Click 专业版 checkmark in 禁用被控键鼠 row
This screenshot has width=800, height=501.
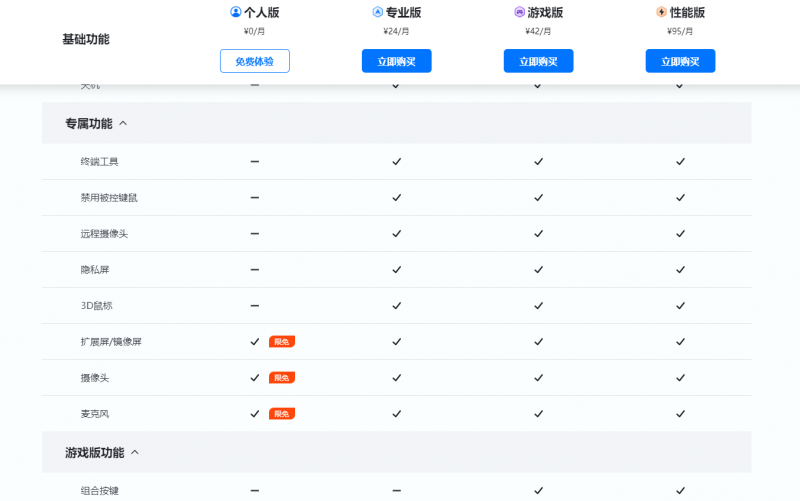396,198
